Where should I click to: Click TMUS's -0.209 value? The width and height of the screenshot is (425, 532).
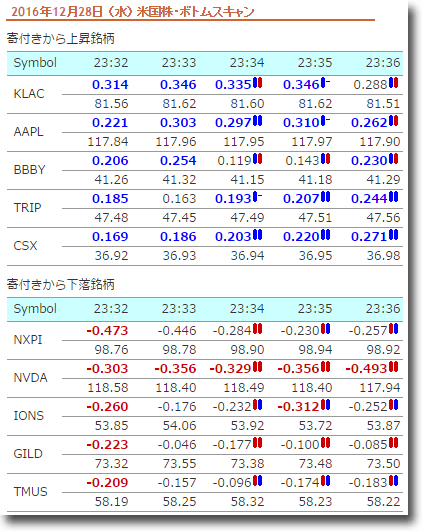coord(107,482)
